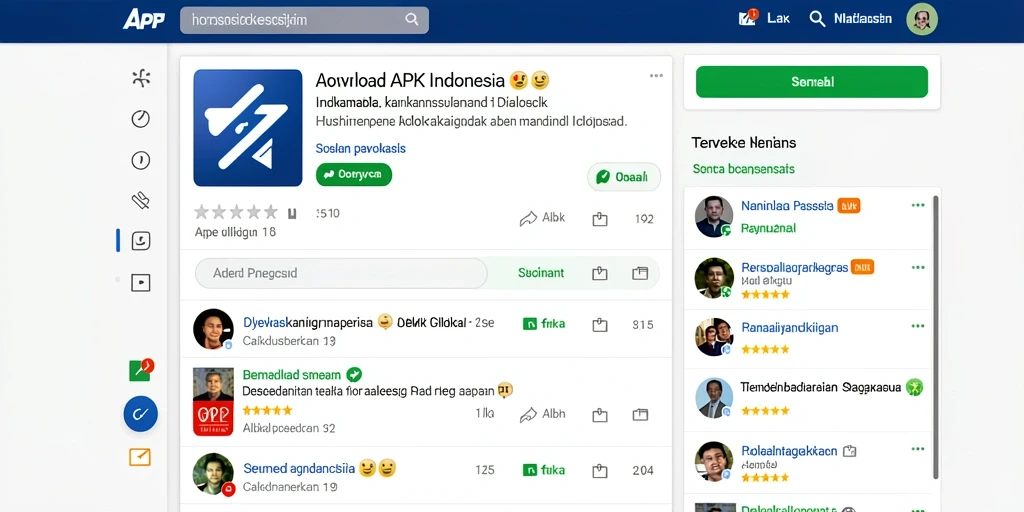This screenshot has width=1024, height=512.
Task: Open Naninlaa Passia profile
Action: (x=787, y=206)
